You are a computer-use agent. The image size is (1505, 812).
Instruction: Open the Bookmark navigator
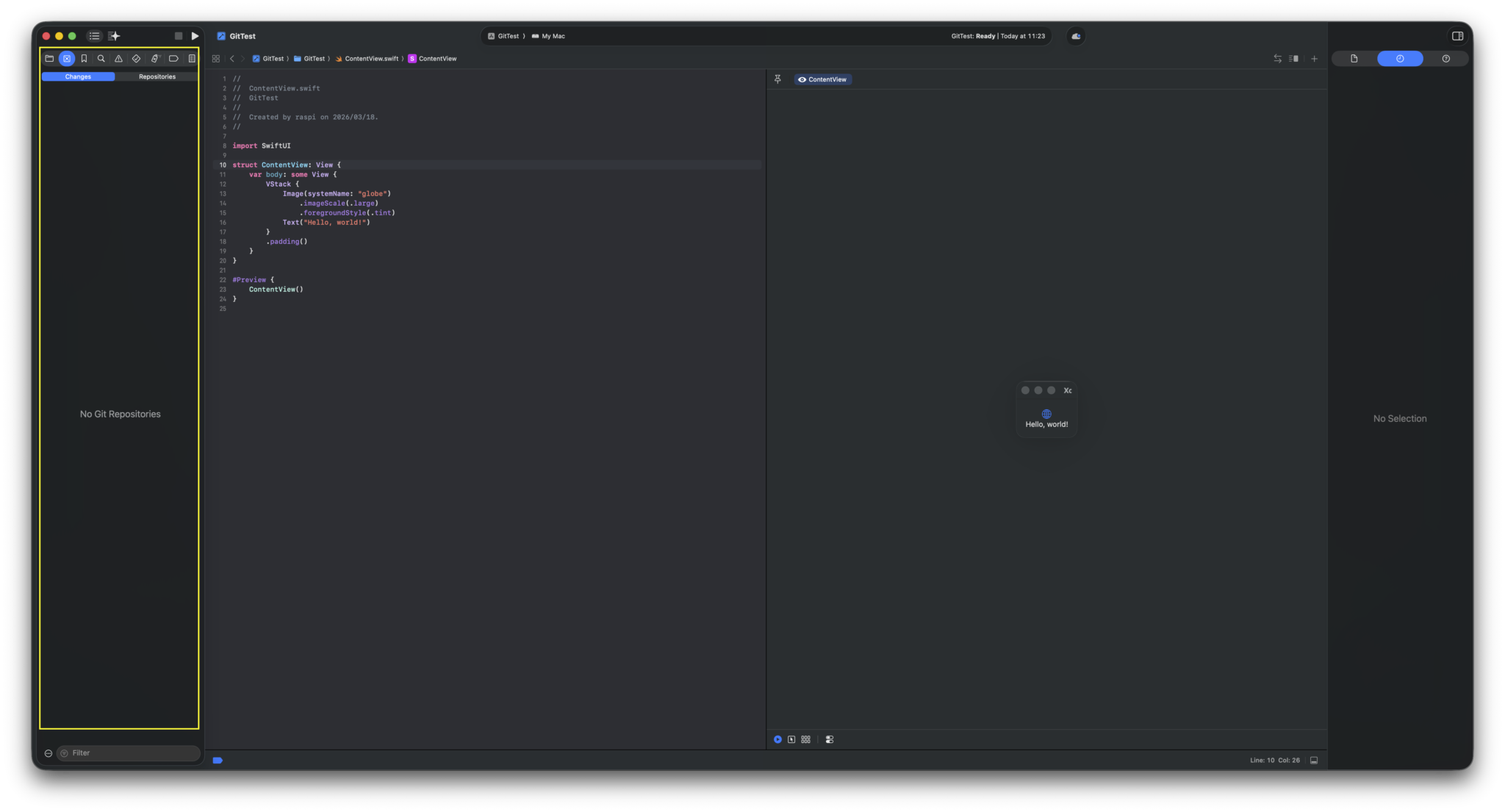(84, 59)
